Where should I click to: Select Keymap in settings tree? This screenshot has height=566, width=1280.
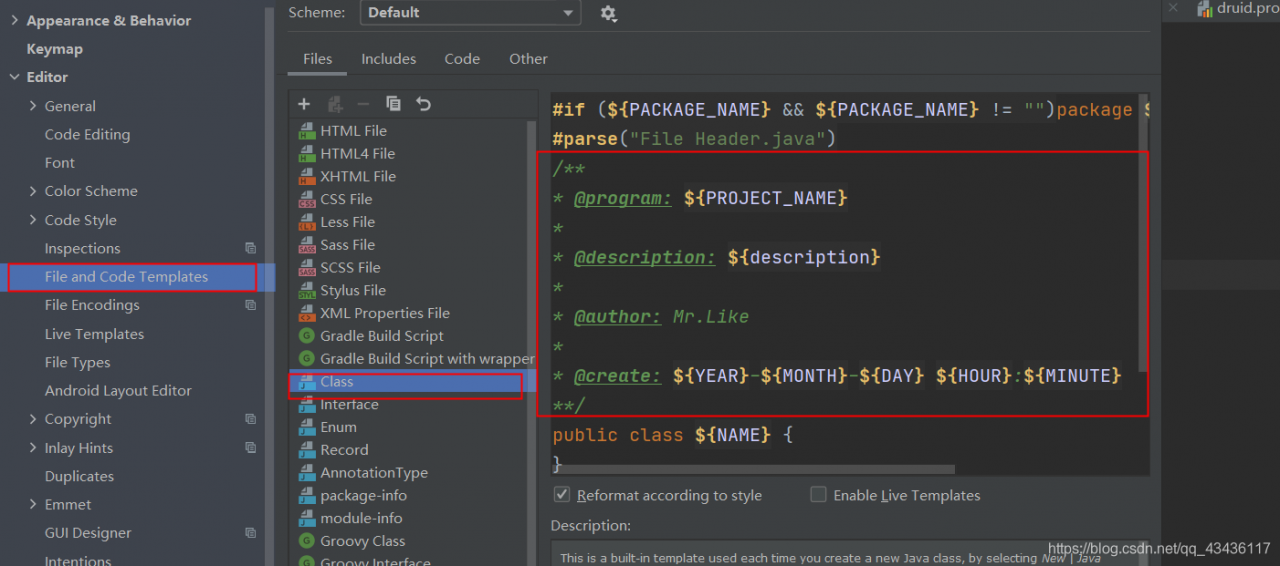click(55, 49)
